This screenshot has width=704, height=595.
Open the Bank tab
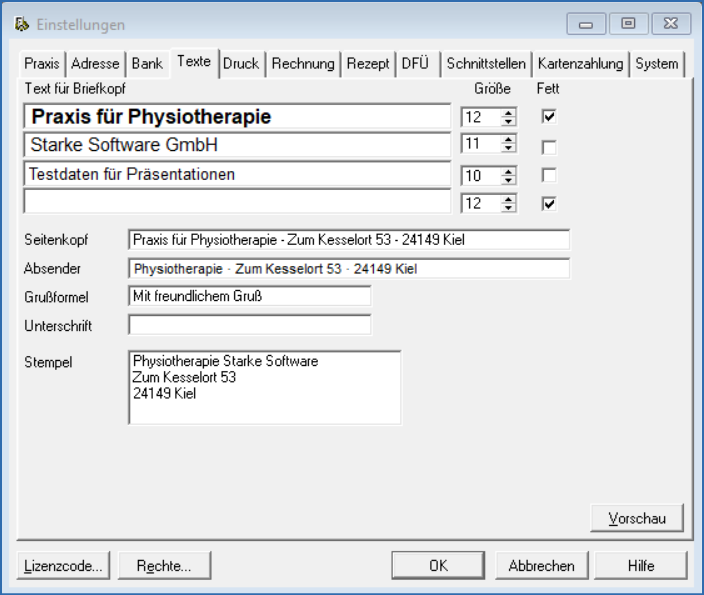tap(147, 64)
